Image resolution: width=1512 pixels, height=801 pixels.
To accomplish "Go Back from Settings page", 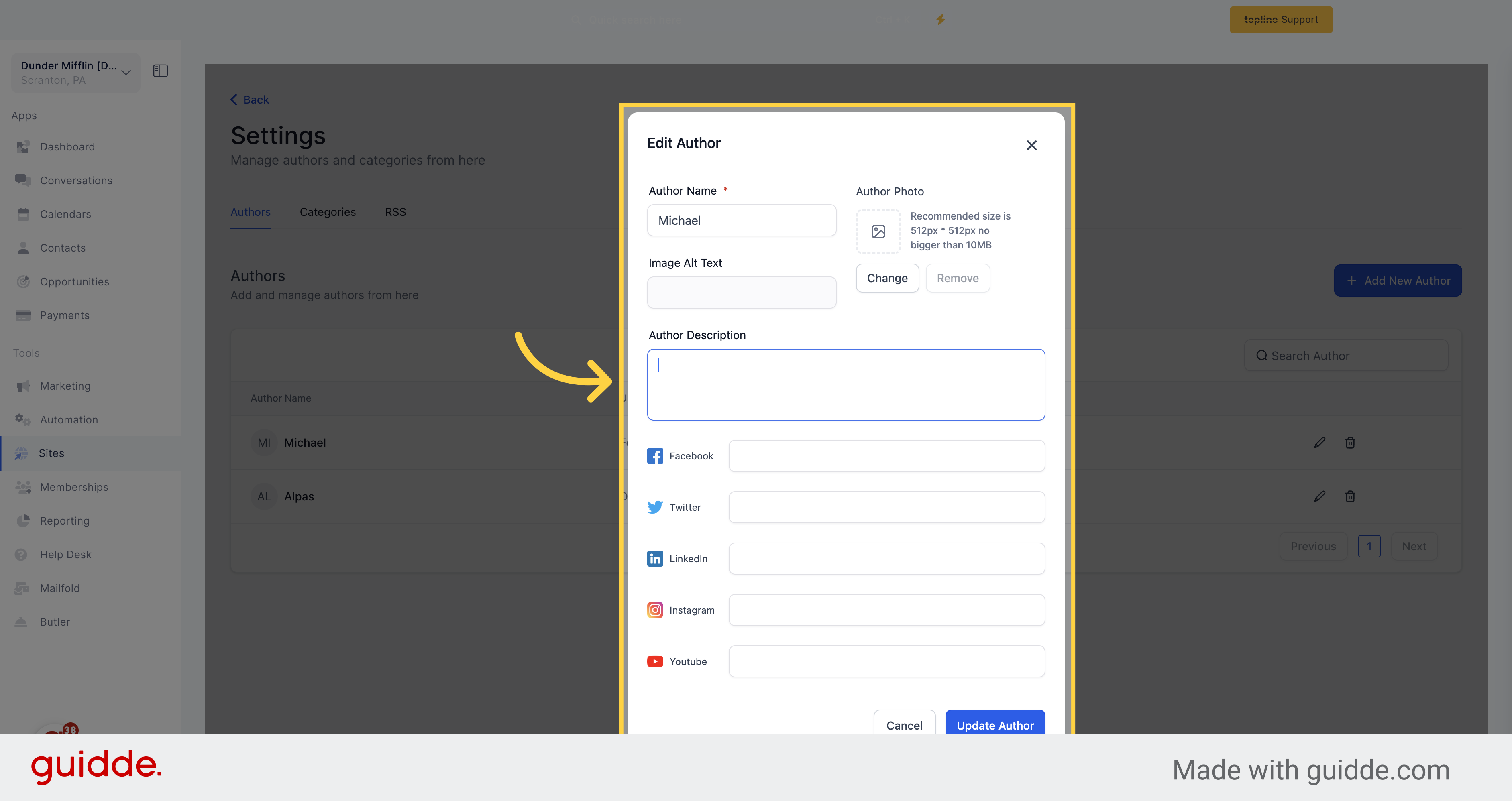I will coord(249,99).
